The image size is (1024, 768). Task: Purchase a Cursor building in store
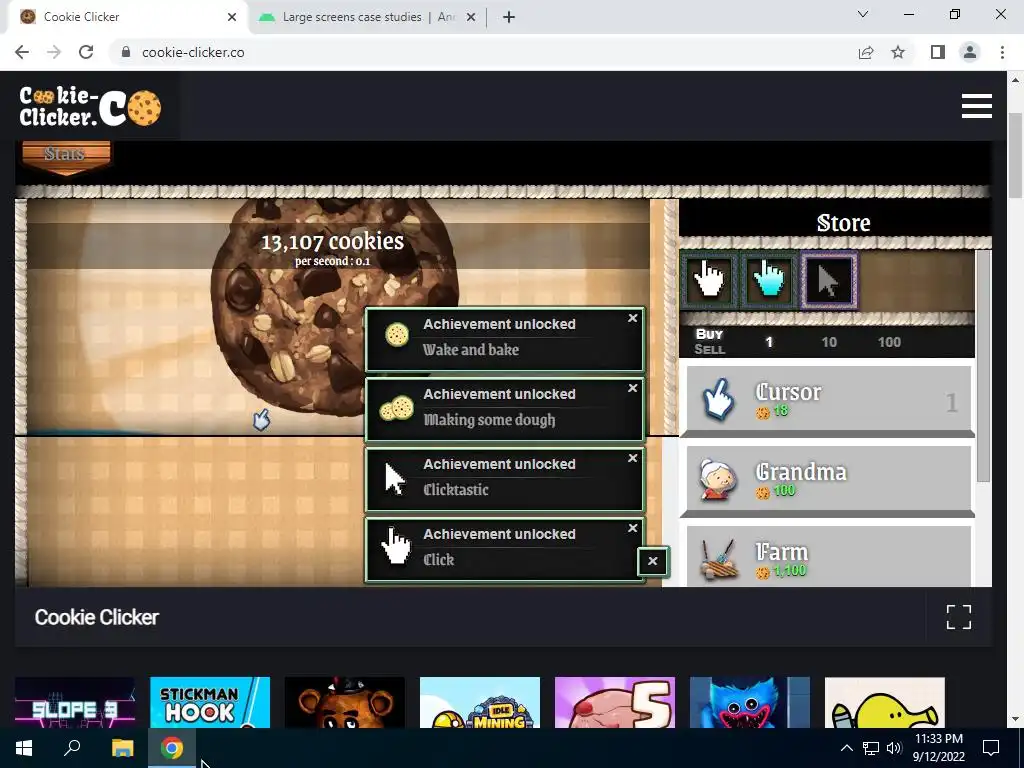click(828, 400)
